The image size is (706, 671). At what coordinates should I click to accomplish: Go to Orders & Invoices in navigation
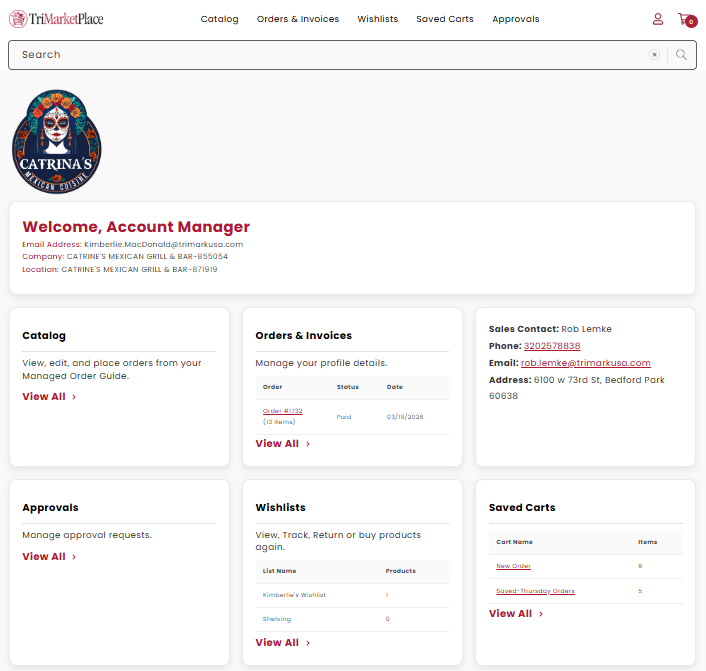coord(297,19)
